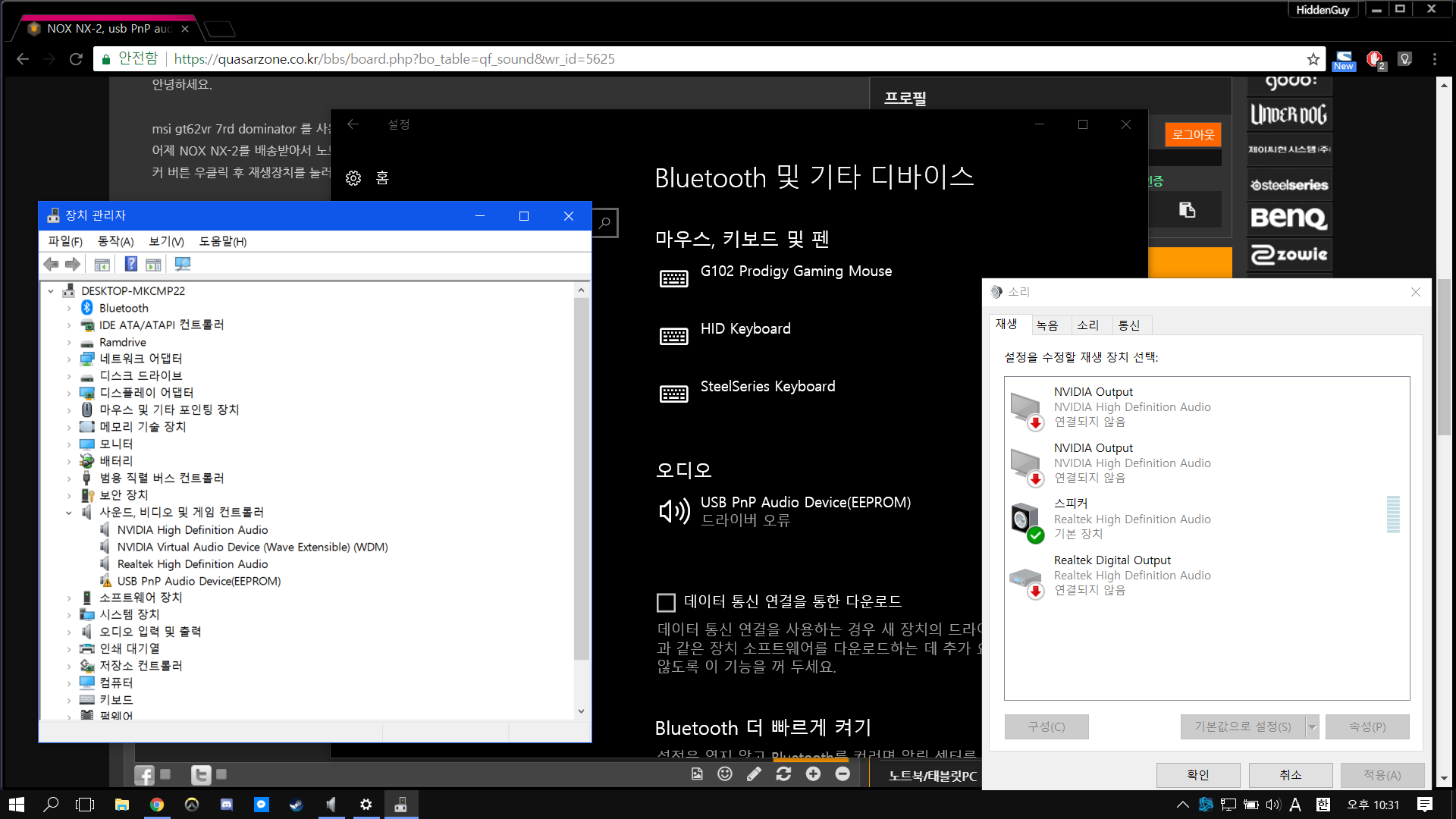Click the 로그아웃 button
This screenshot has width=1456, height=819.
pos(1192,134)
